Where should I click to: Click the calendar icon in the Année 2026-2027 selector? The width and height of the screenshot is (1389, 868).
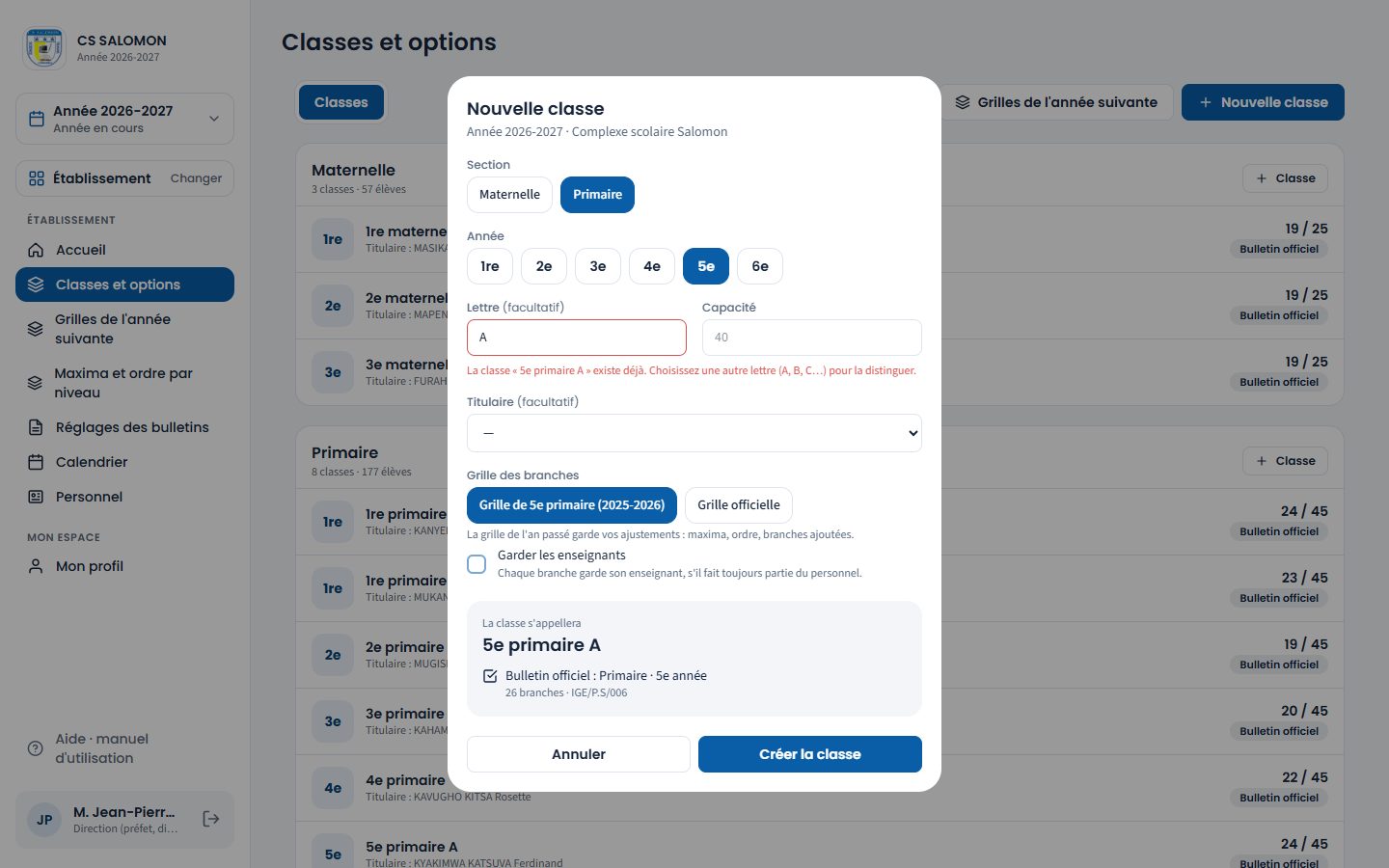(37, 119)
